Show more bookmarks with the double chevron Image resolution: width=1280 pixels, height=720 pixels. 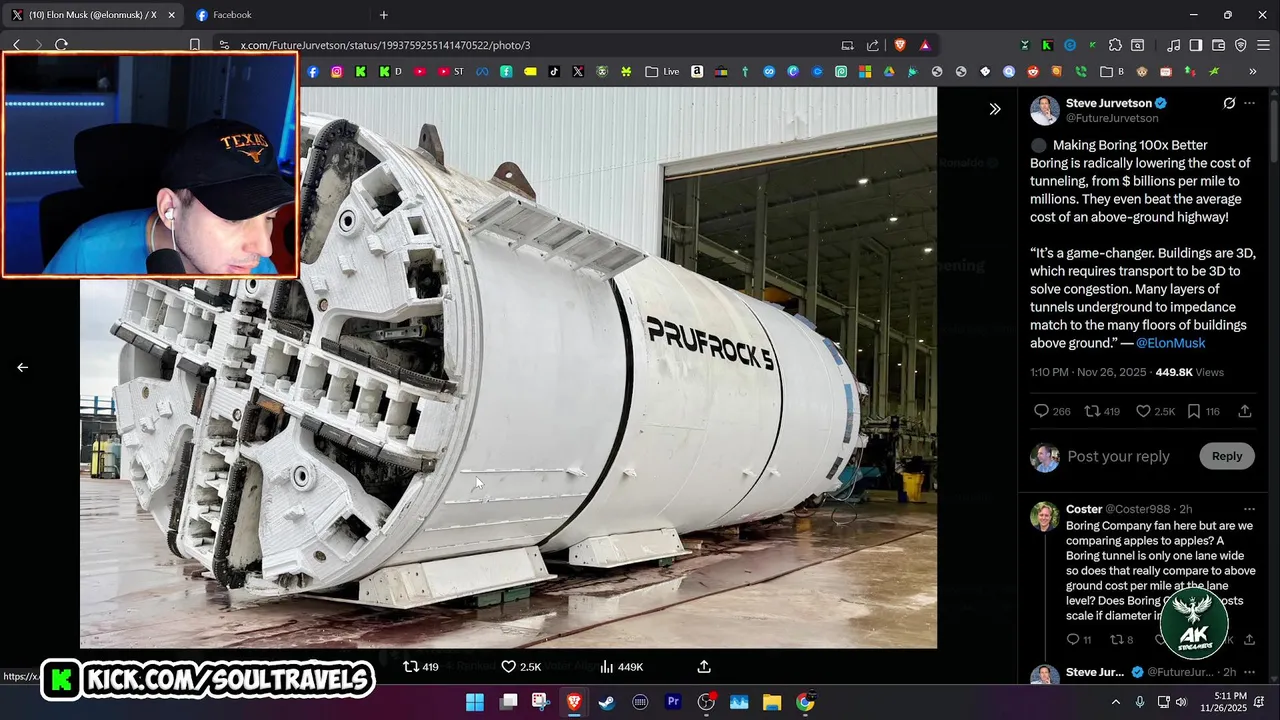point(1252,72)
